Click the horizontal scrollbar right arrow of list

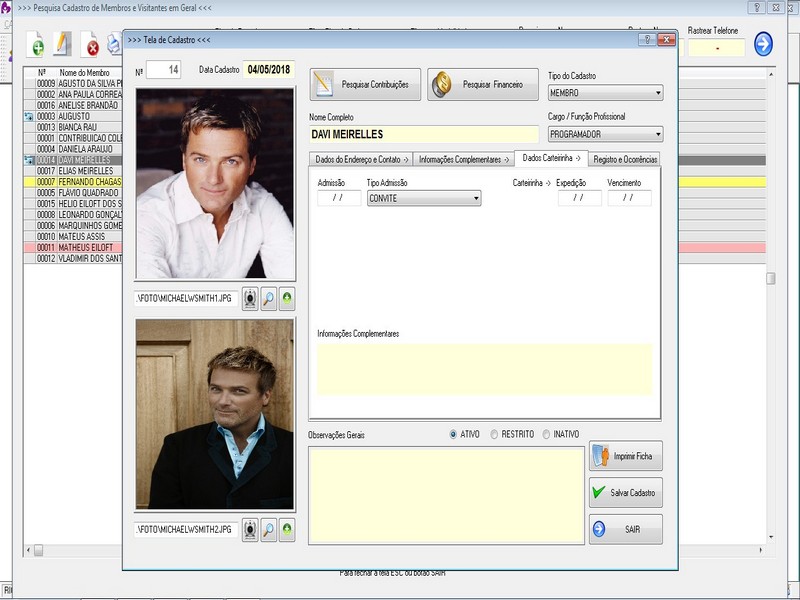761,551
